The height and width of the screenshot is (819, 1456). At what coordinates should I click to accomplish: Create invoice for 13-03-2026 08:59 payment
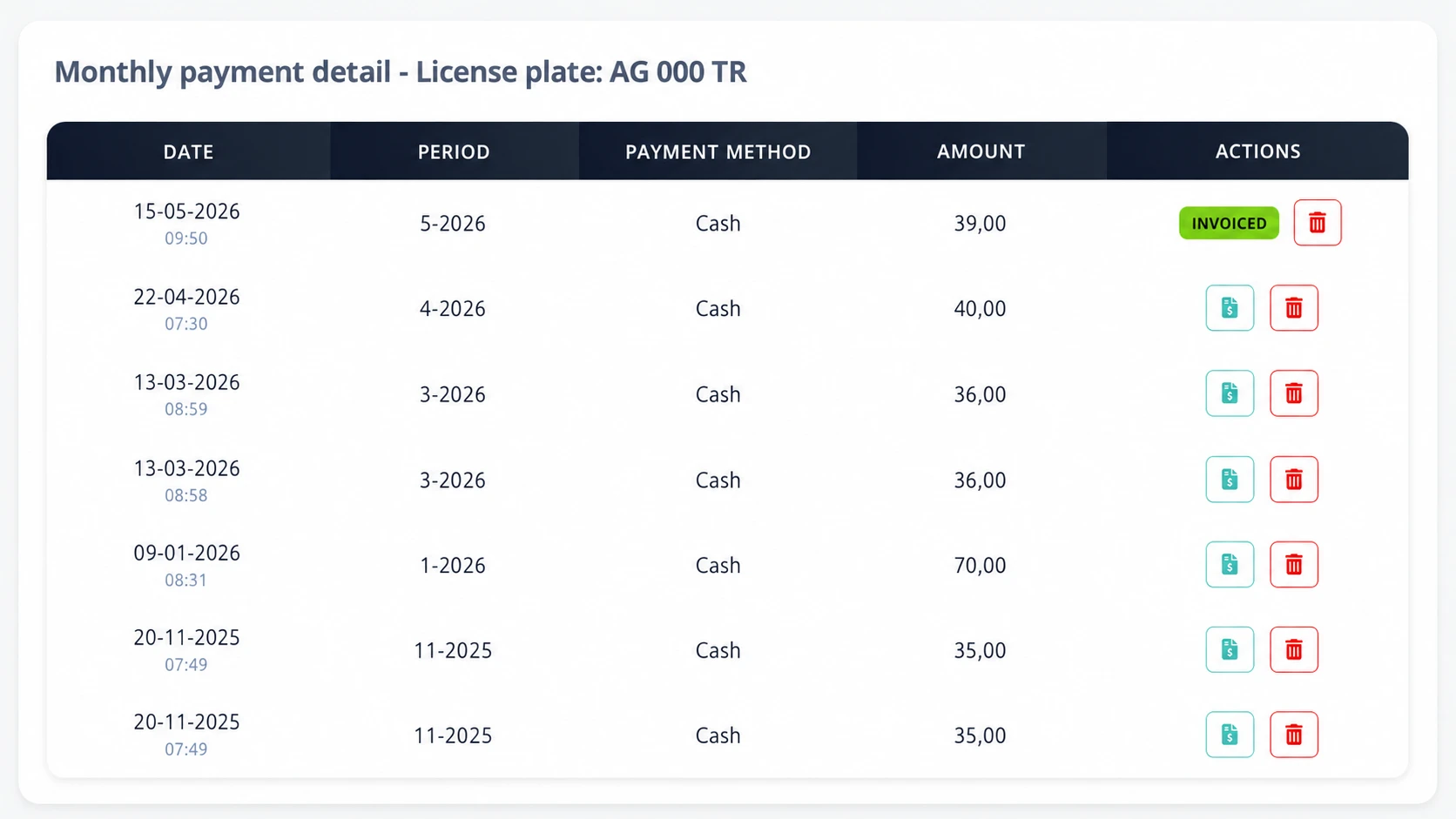(x=1230, y=393)
